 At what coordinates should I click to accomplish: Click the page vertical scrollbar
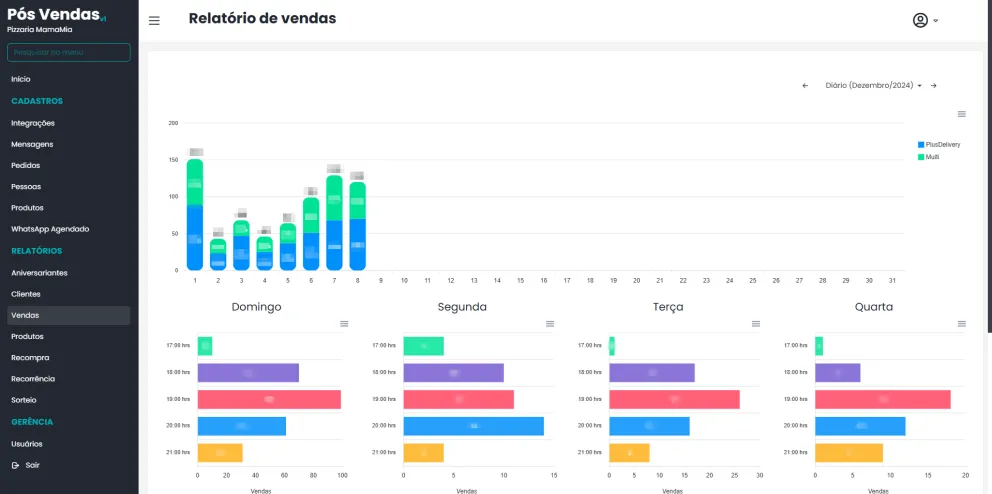[x=989, y=164]
